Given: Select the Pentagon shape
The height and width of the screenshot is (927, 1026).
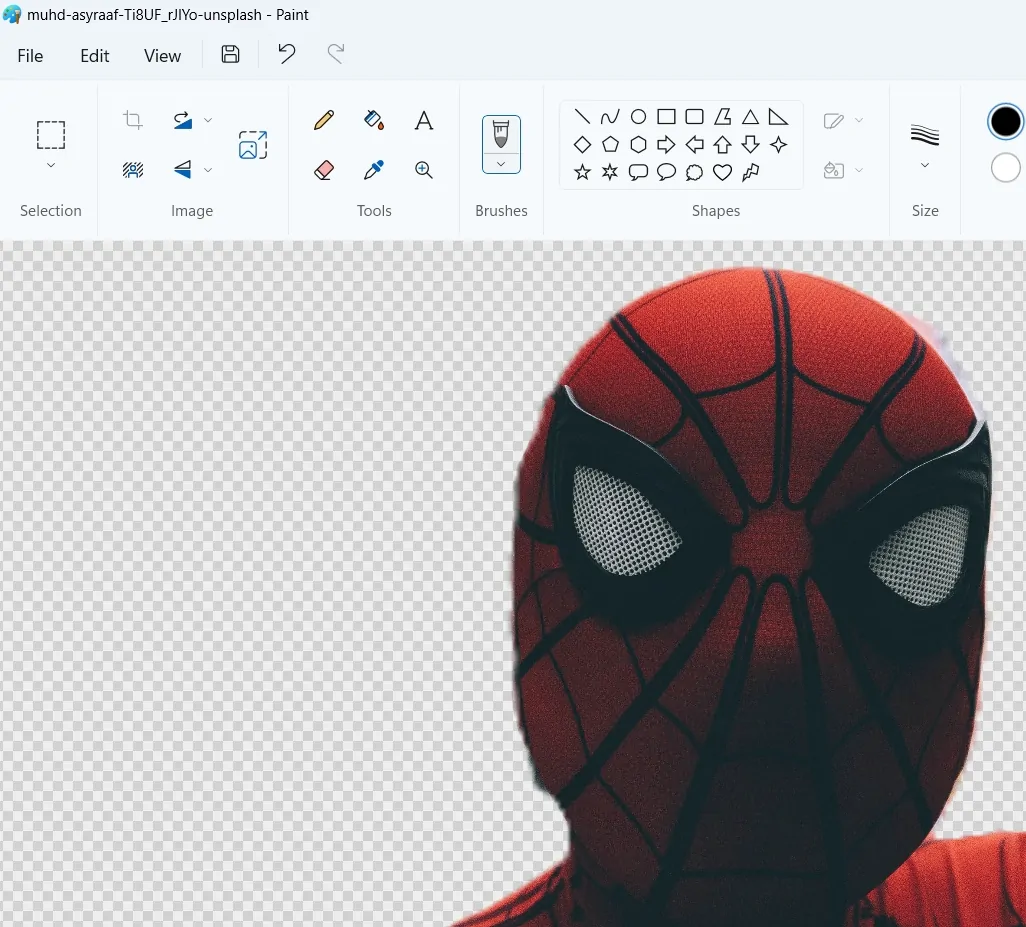Looking at the screenshot, I should (610, 144).
